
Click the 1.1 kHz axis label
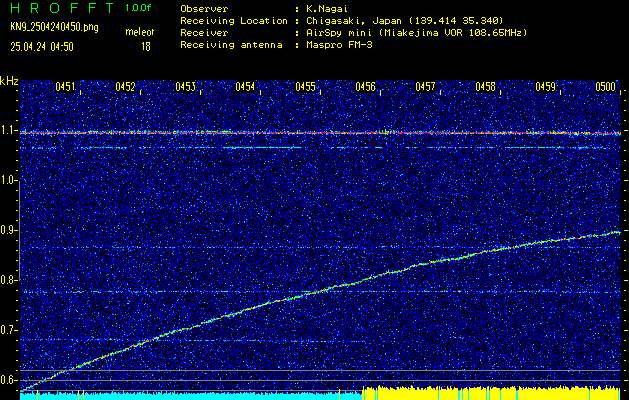(x=8, y=130)
